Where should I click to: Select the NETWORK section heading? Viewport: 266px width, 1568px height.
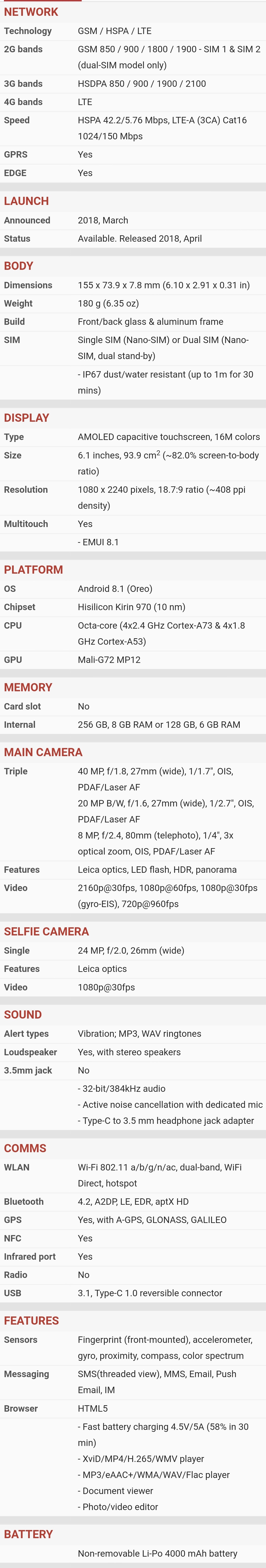31,12
